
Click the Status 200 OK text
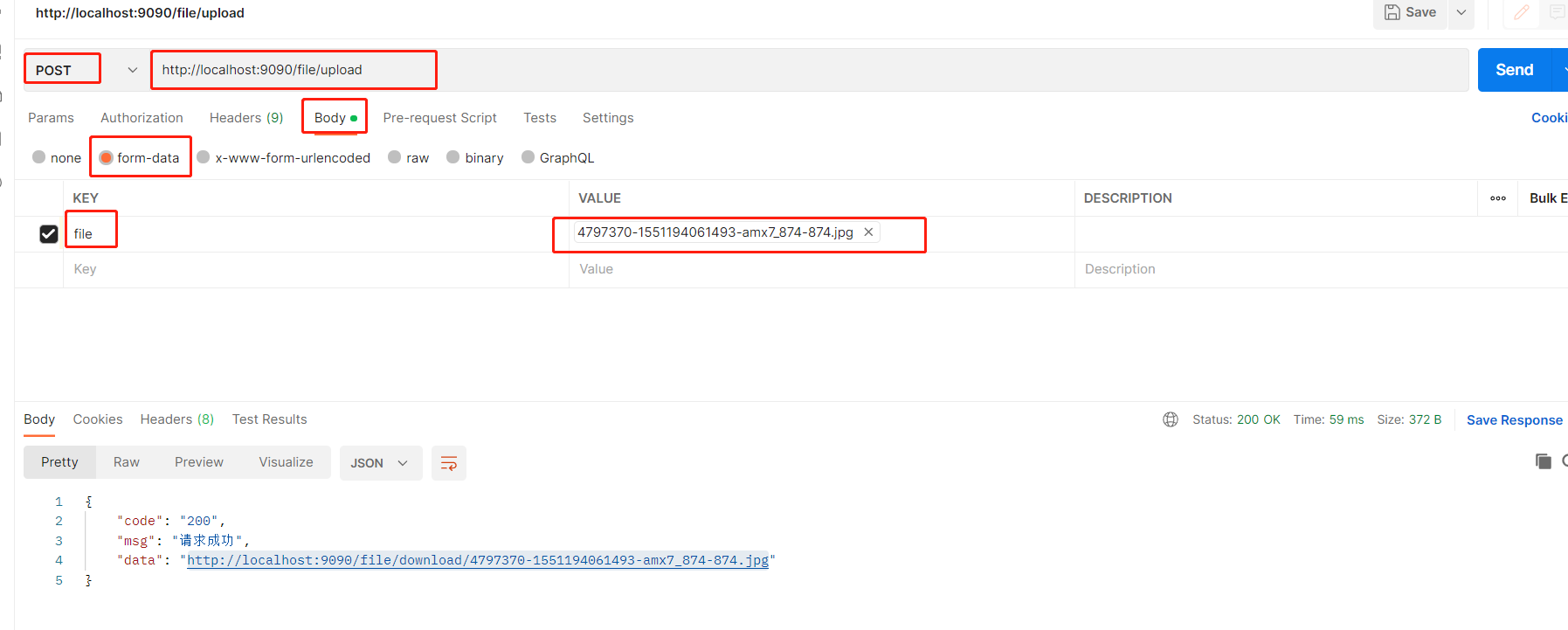coord(1236,419)
